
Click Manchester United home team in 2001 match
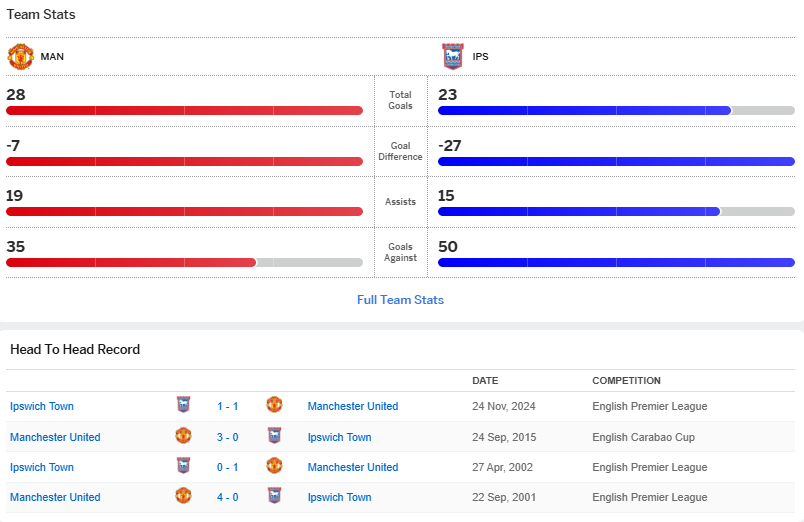(x=55, y=497)
